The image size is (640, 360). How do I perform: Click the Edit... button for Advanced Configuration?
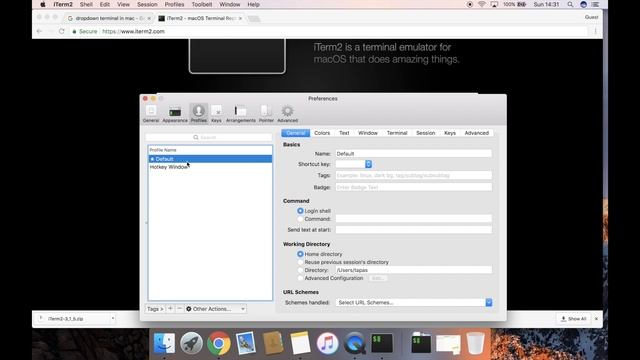click(378, 278)
